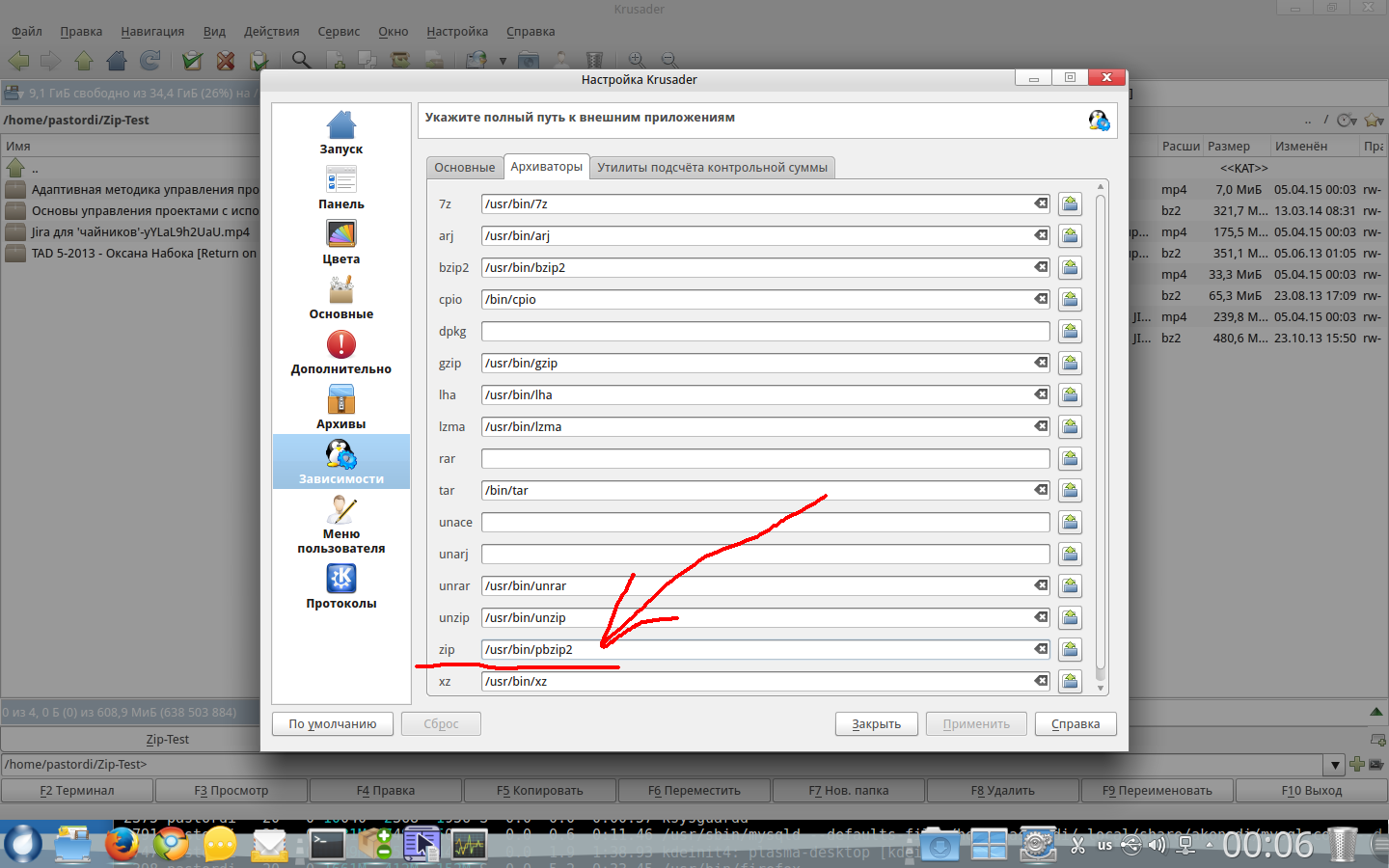Screen dimensions: 1389x868
Task: Select the 'Jira для чайников' mp4 file
Action: coord(131,232)
